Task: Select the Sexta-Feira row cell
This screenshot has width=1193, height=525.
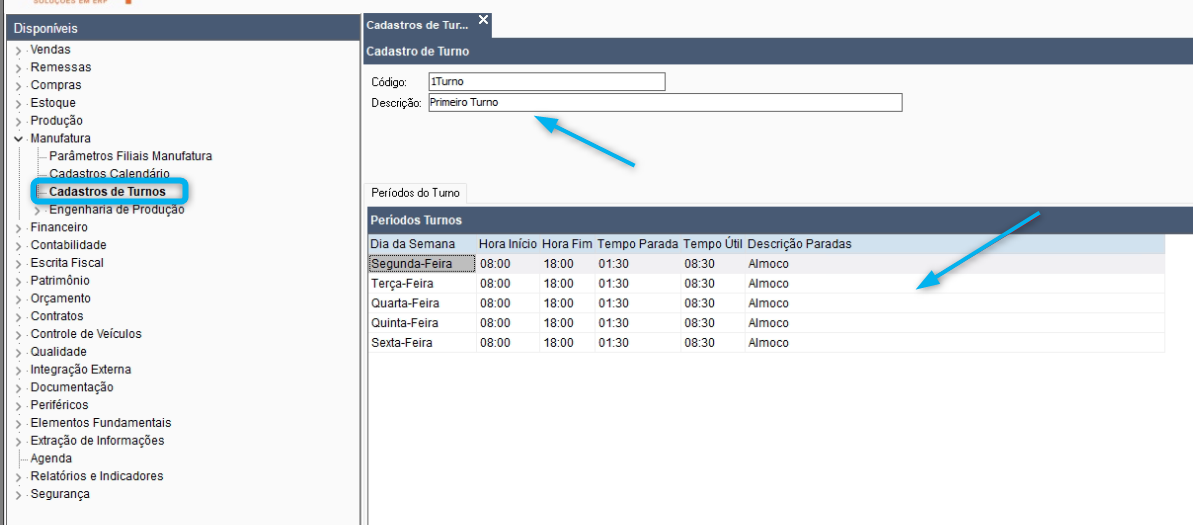Action: coord(422,343)
